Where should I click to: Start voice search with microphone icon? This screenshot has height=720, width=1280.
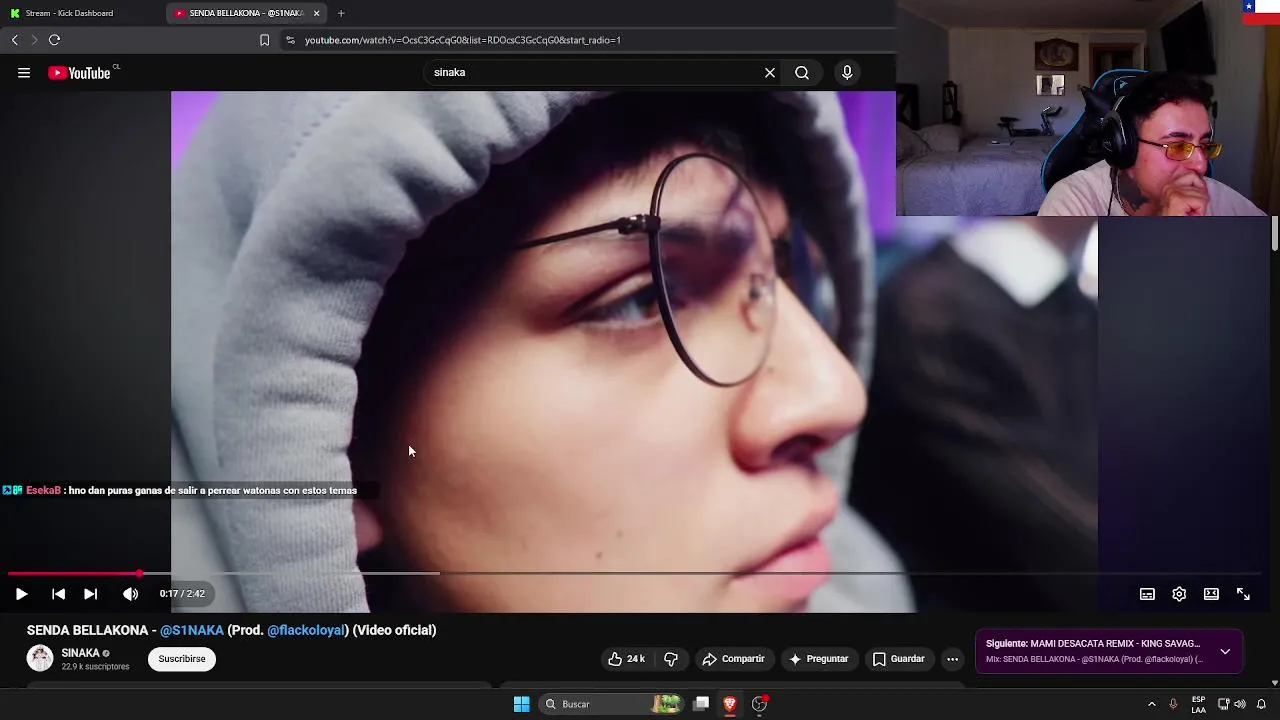click(x=847, y=73)
